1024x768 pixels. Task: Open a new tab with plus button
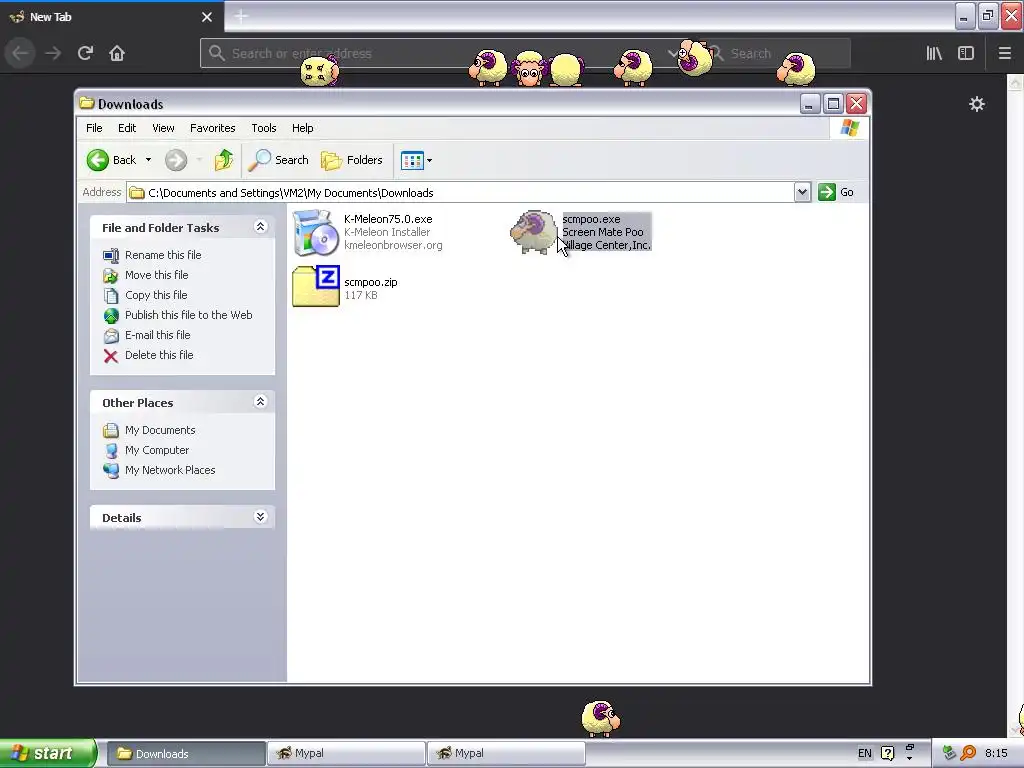[240, 16]
